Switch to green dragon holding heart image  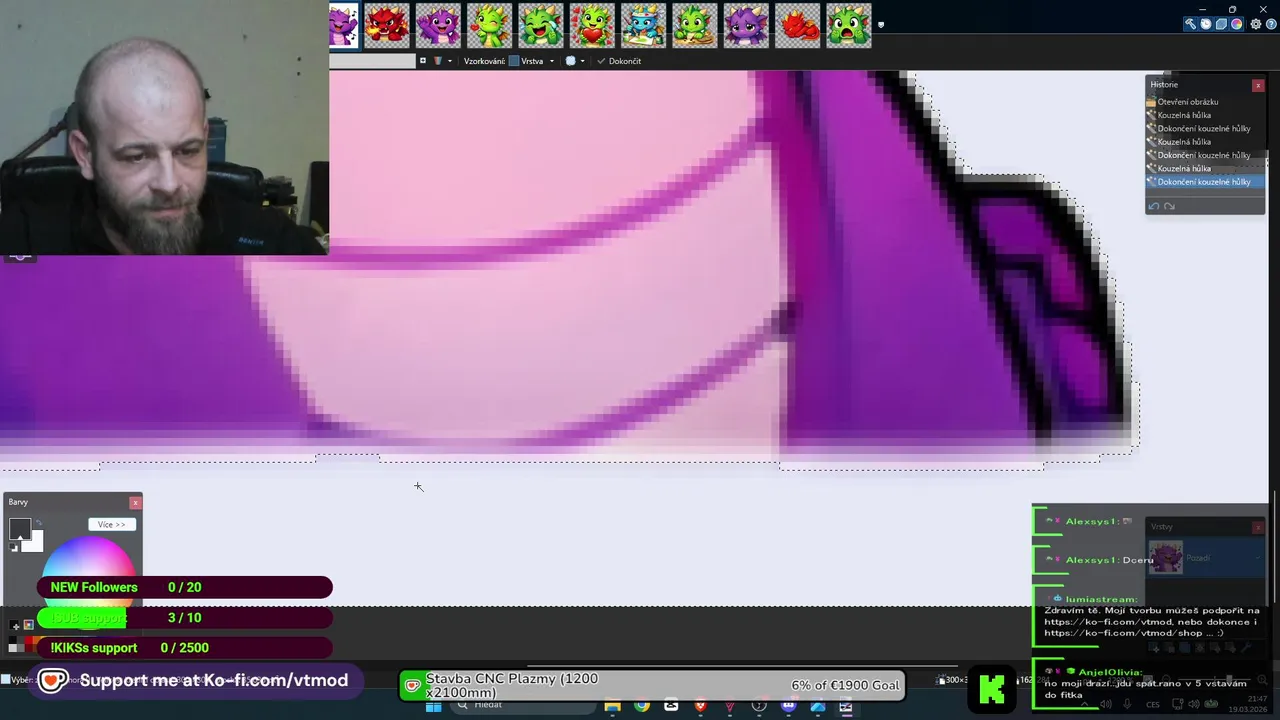point(592,26)
